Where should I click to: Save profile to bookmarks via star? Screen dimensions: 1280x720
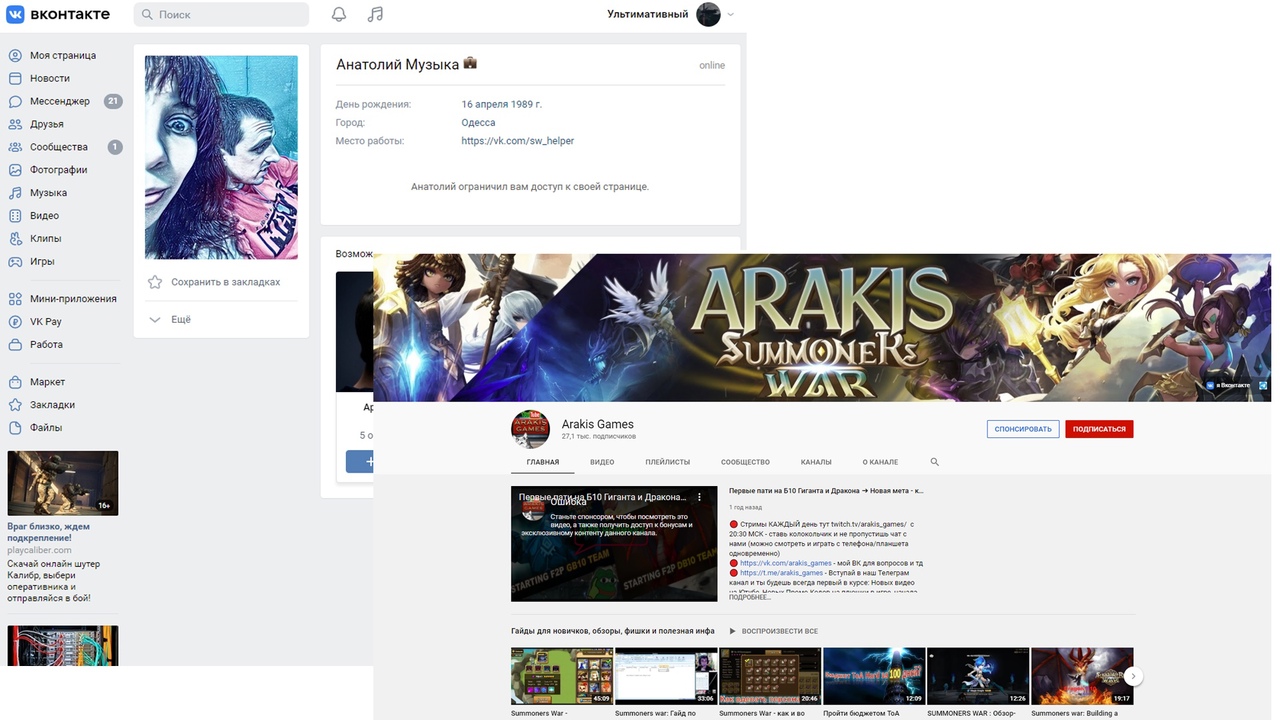click(155, 282)
